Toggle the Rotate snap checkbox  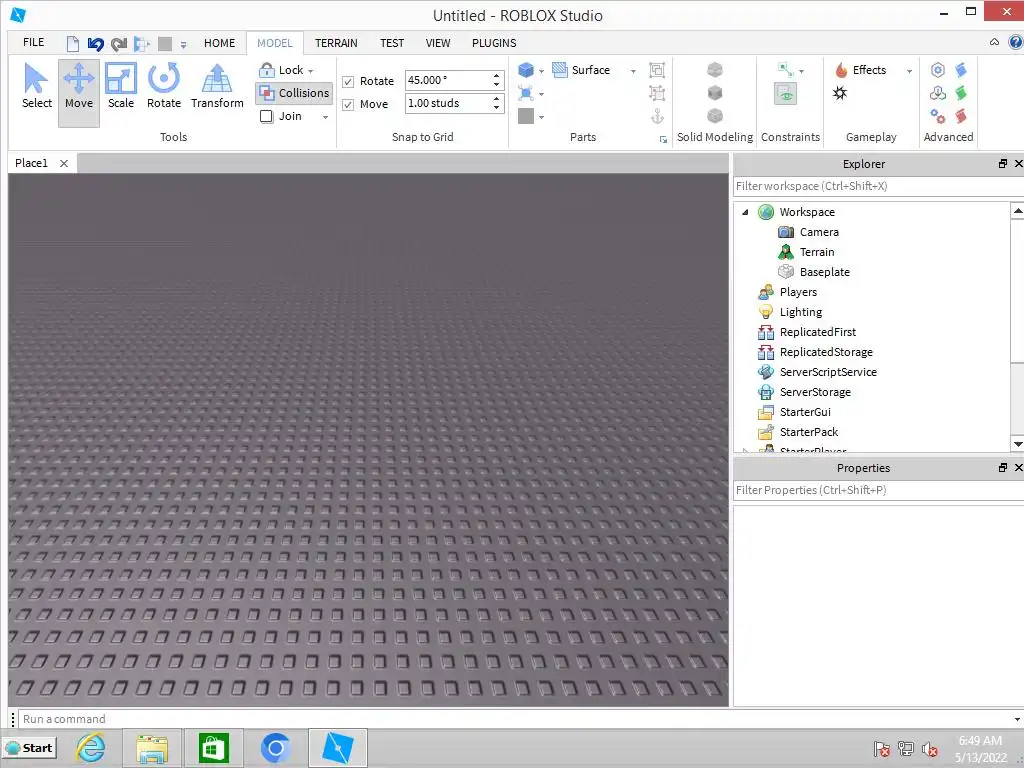[348, 82]
